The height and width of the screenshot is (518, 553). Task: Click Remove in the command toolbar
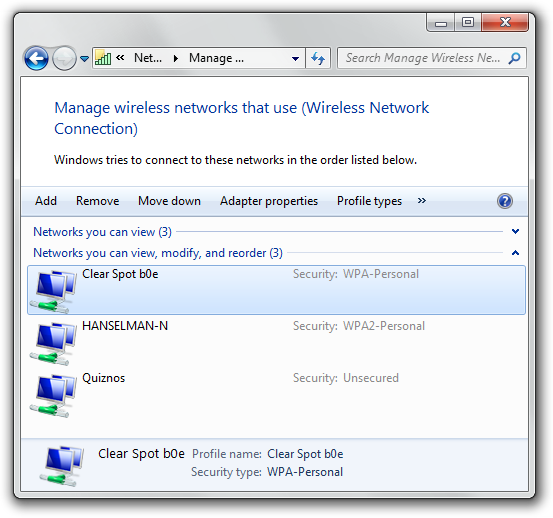pyautogui.click(x=98, y=201)
